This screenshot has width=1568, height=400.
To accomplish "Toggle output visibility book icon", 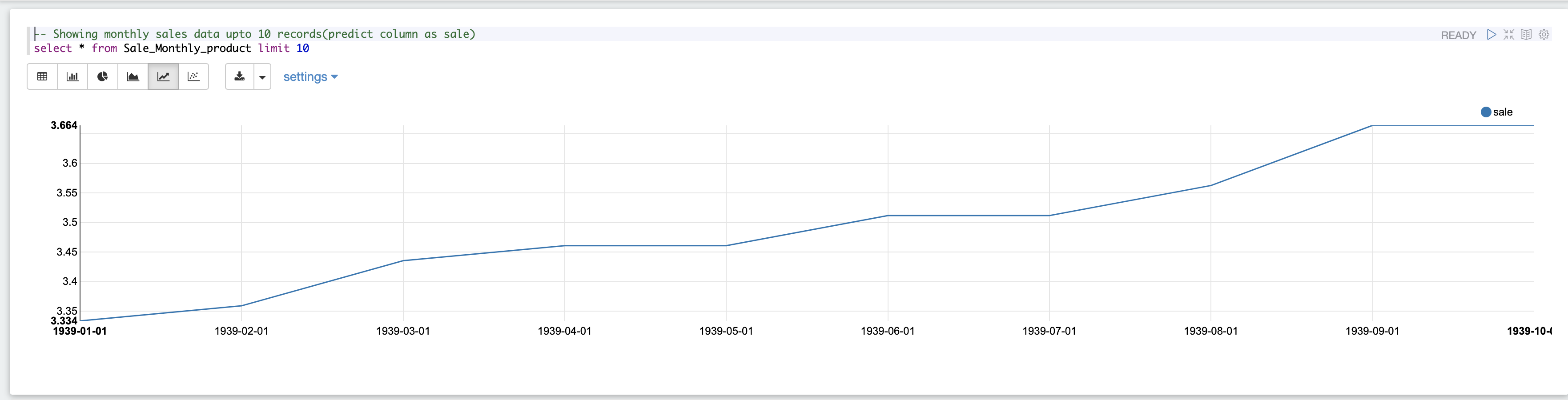I will pos(1526,35).
